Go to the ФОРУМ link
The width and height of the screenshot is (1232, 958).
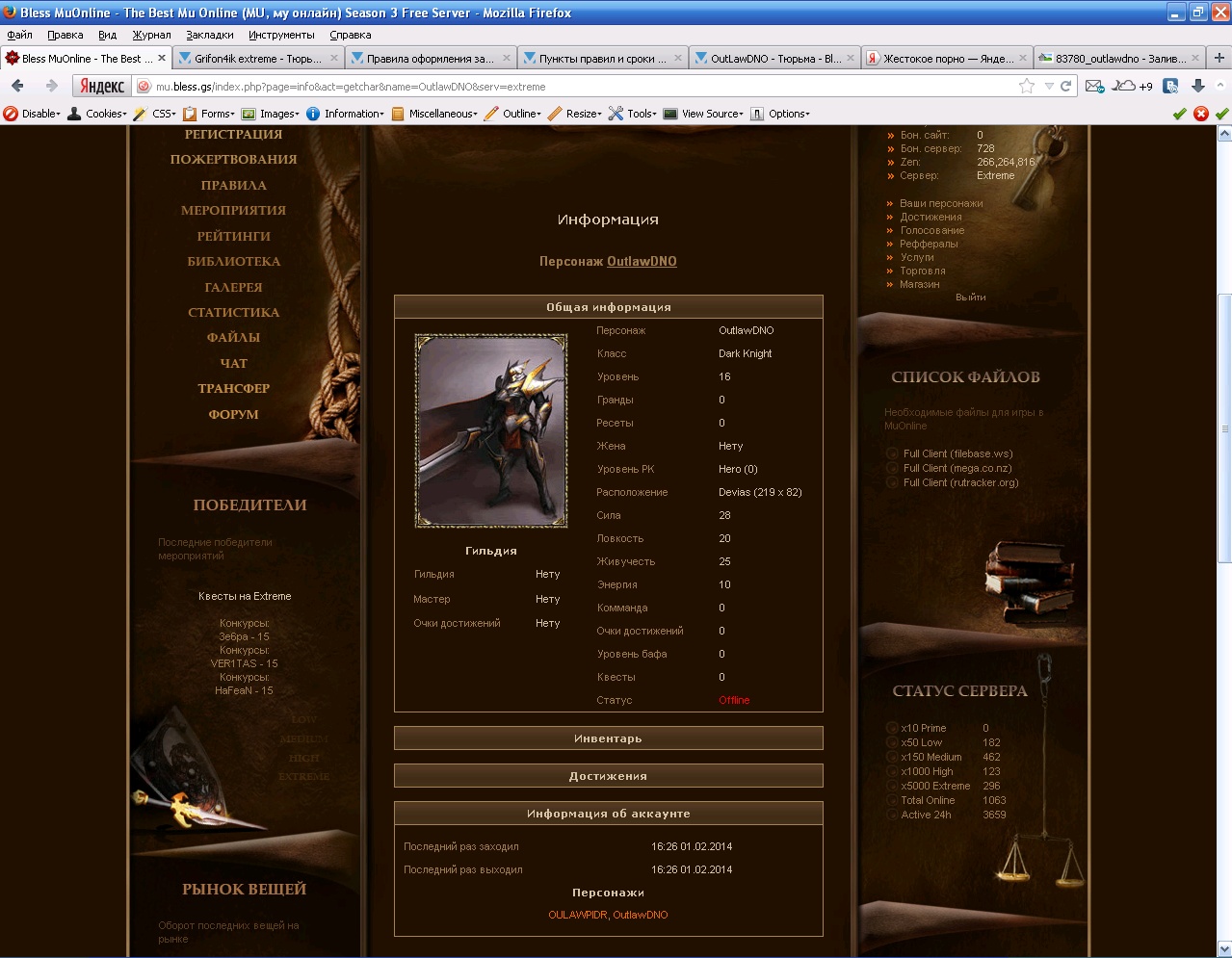tap(234, 414)
